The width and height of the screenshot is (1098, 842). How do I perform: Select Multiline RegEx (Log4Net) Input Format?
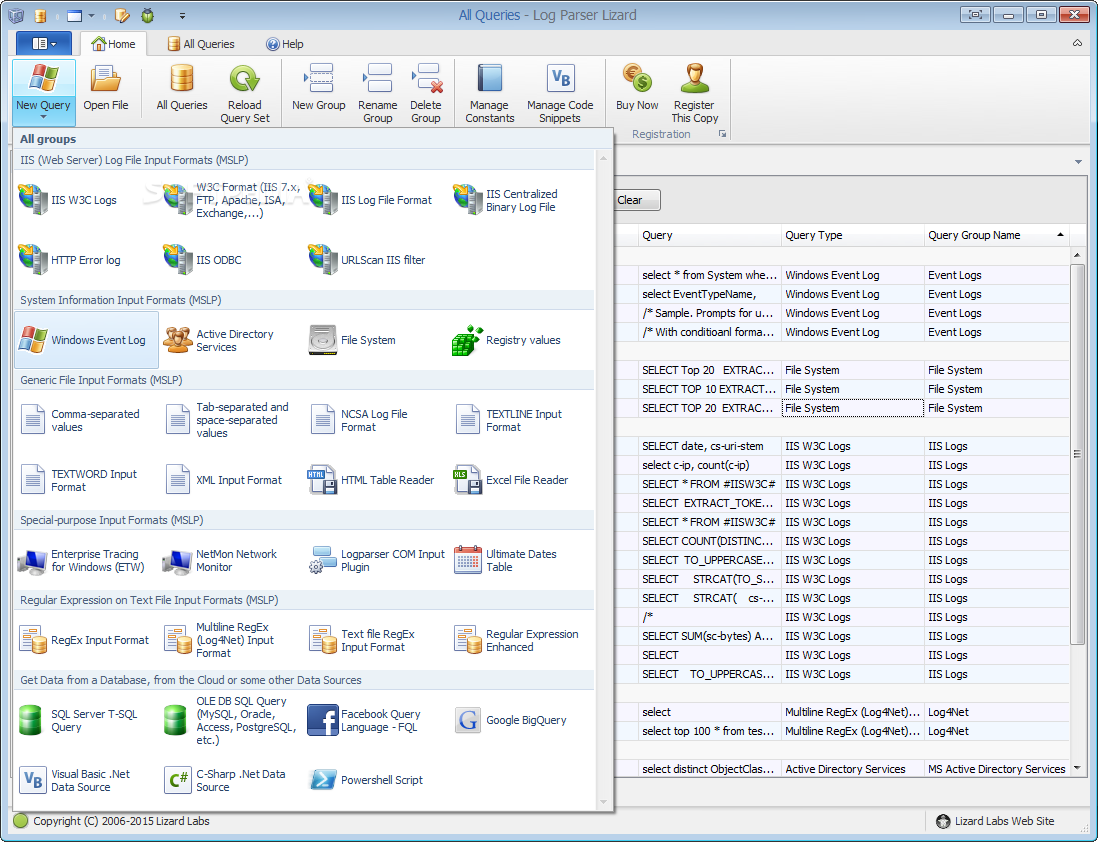click(x=231, y=640)
